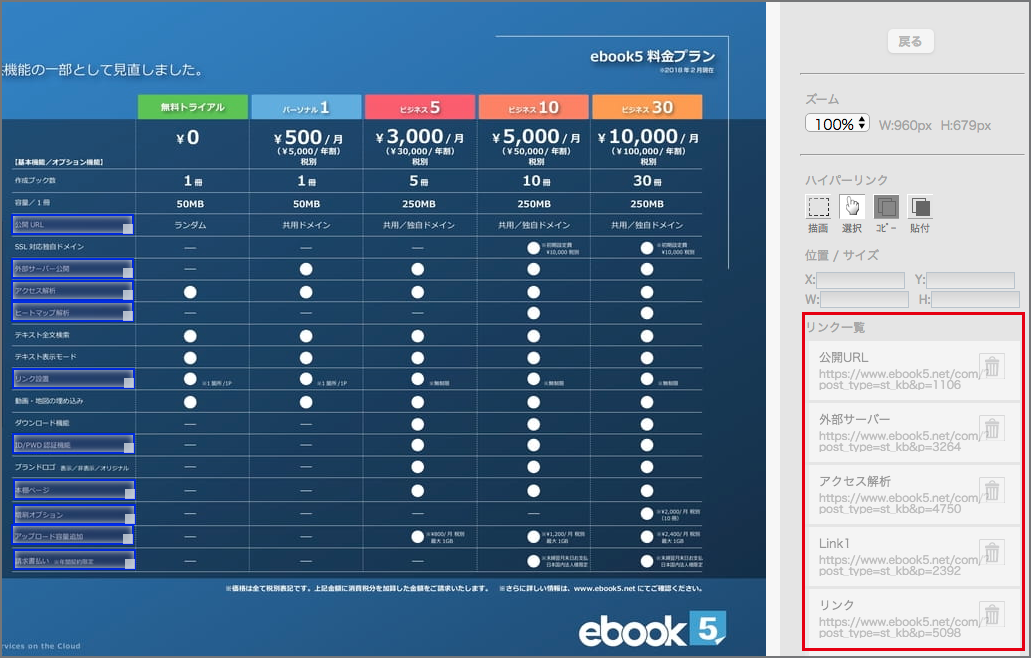Screen dimensions: 1031x658
Task: Select the Link1 entry in link list
Action: tap(913, 557)
